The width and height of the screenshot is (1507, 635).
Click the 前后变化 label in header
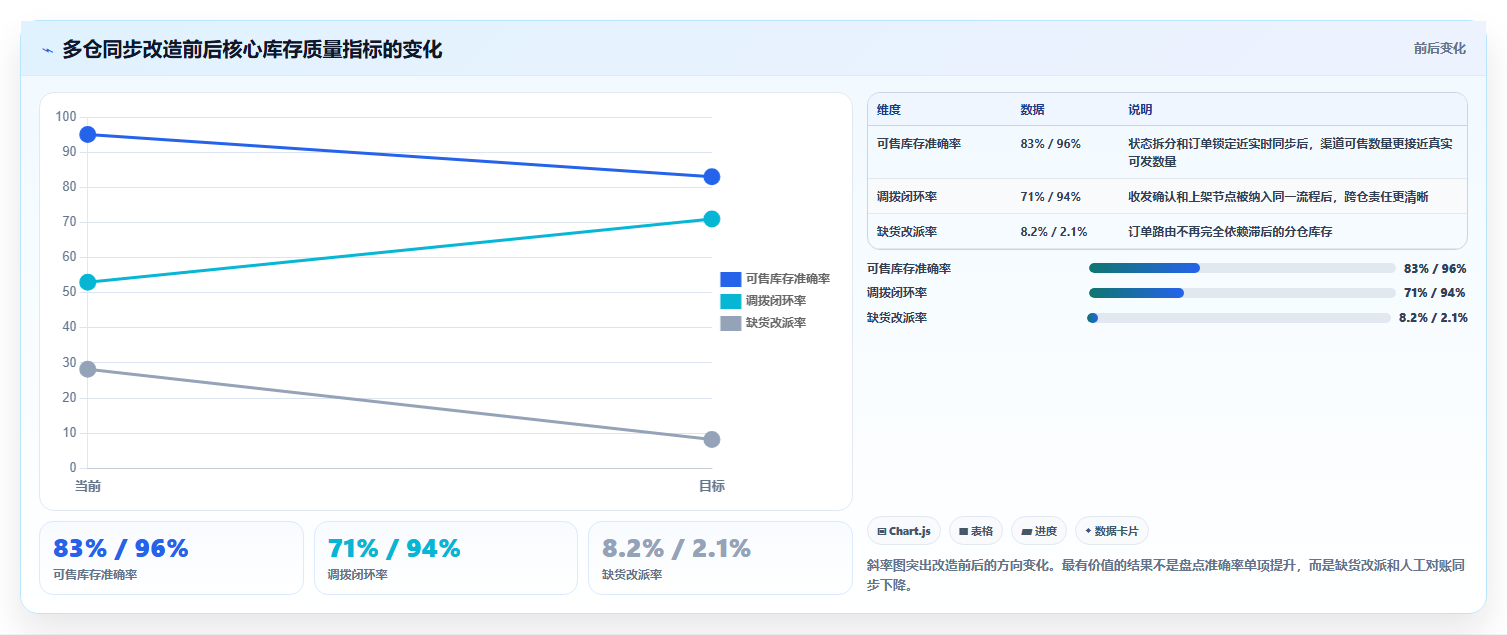(x=1439, y=48)
